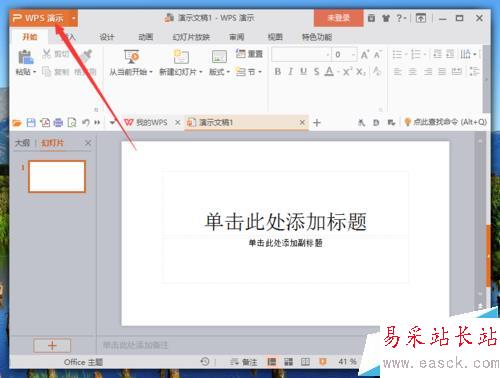500x378 pixels.
Task: Click the numbered list icon
Action: point(416,54)
